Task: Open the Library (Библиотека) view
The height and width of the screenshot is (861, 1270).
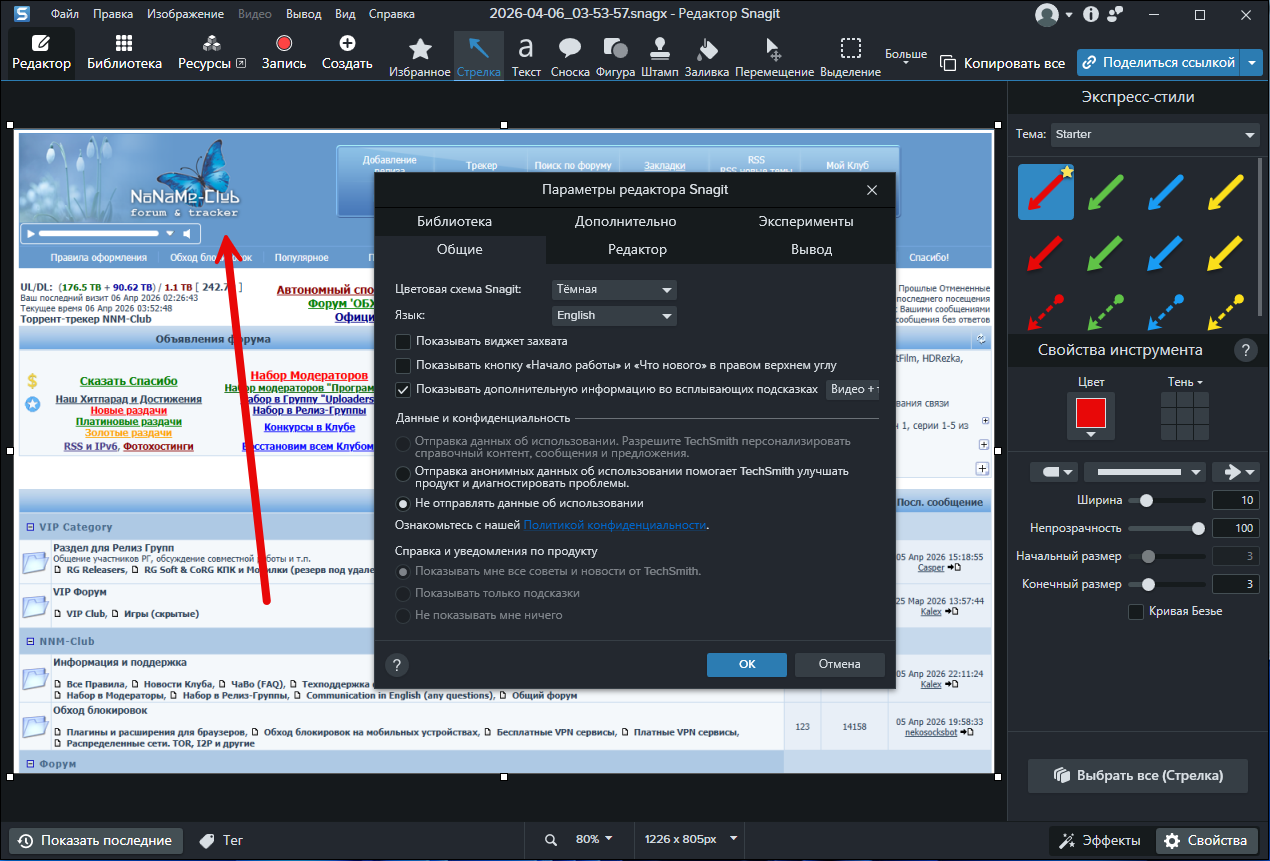Action: pos(124,53)
